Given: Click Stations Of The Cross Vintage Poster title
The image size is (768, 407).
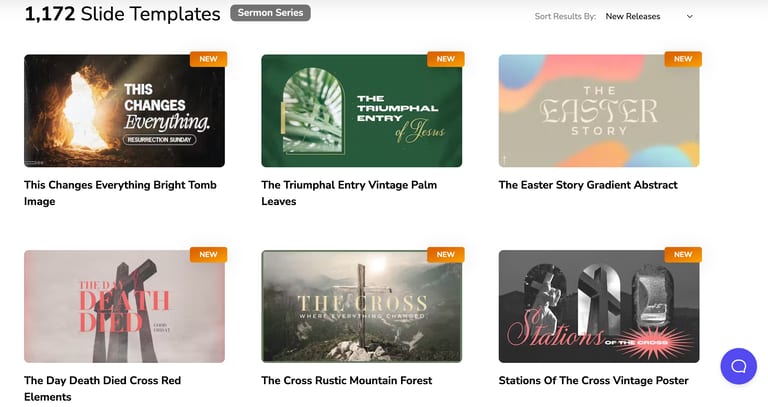Looking at the screenshot, I should 594,381.
